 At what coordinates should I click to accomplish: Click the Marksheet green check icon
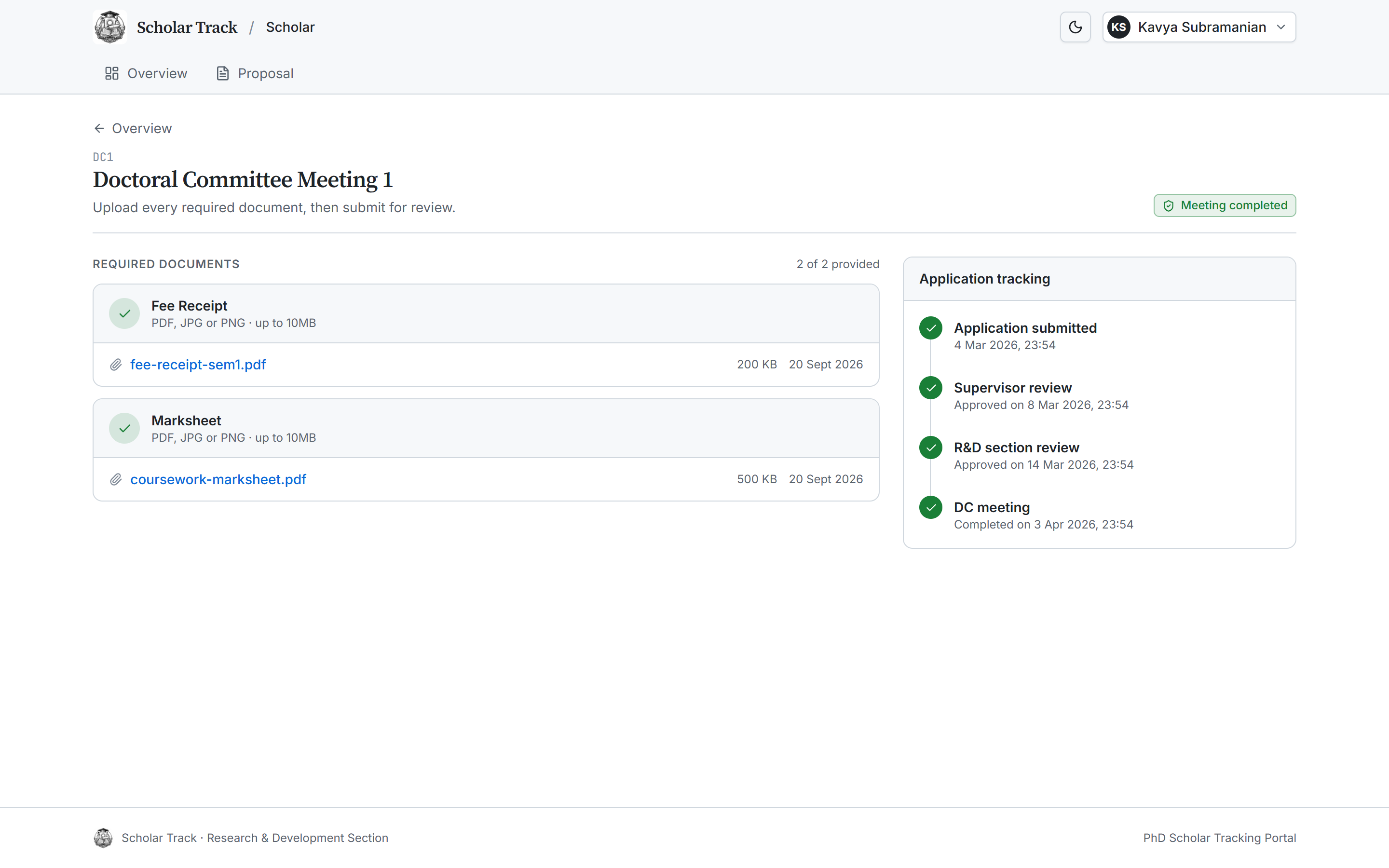click(124, 428)
